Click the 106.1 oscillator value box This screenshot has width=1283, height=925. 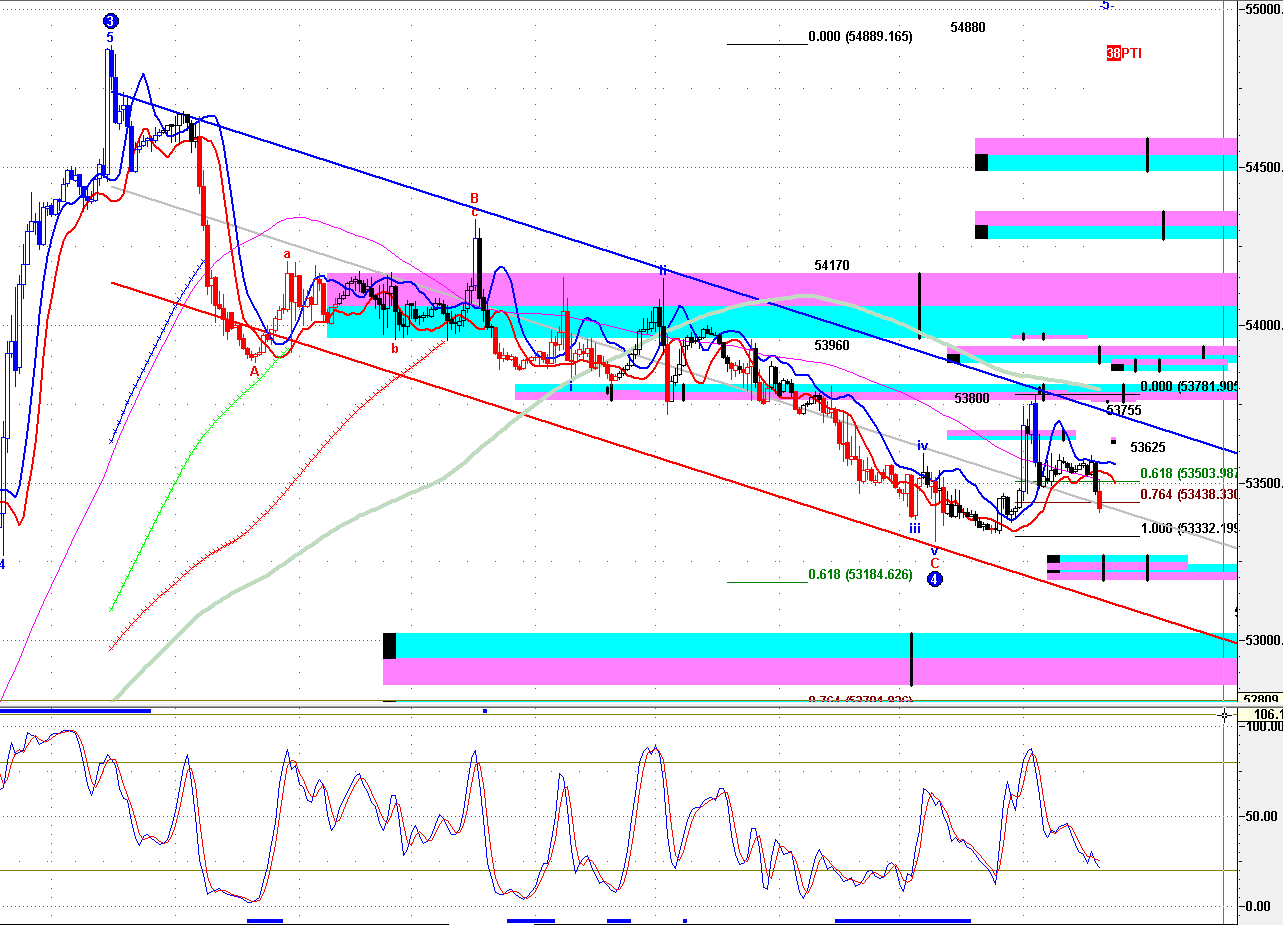coord(1261,714)
